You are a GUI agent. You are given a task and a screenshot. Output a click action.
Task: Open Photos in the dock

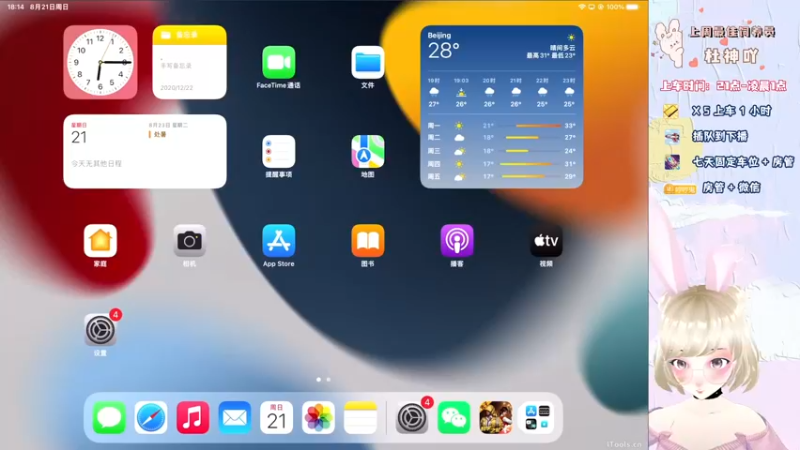(x=318, y=418)
